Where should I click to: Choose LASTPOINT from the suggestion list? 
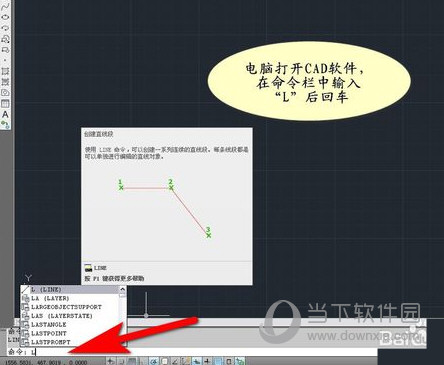point(70,333)
